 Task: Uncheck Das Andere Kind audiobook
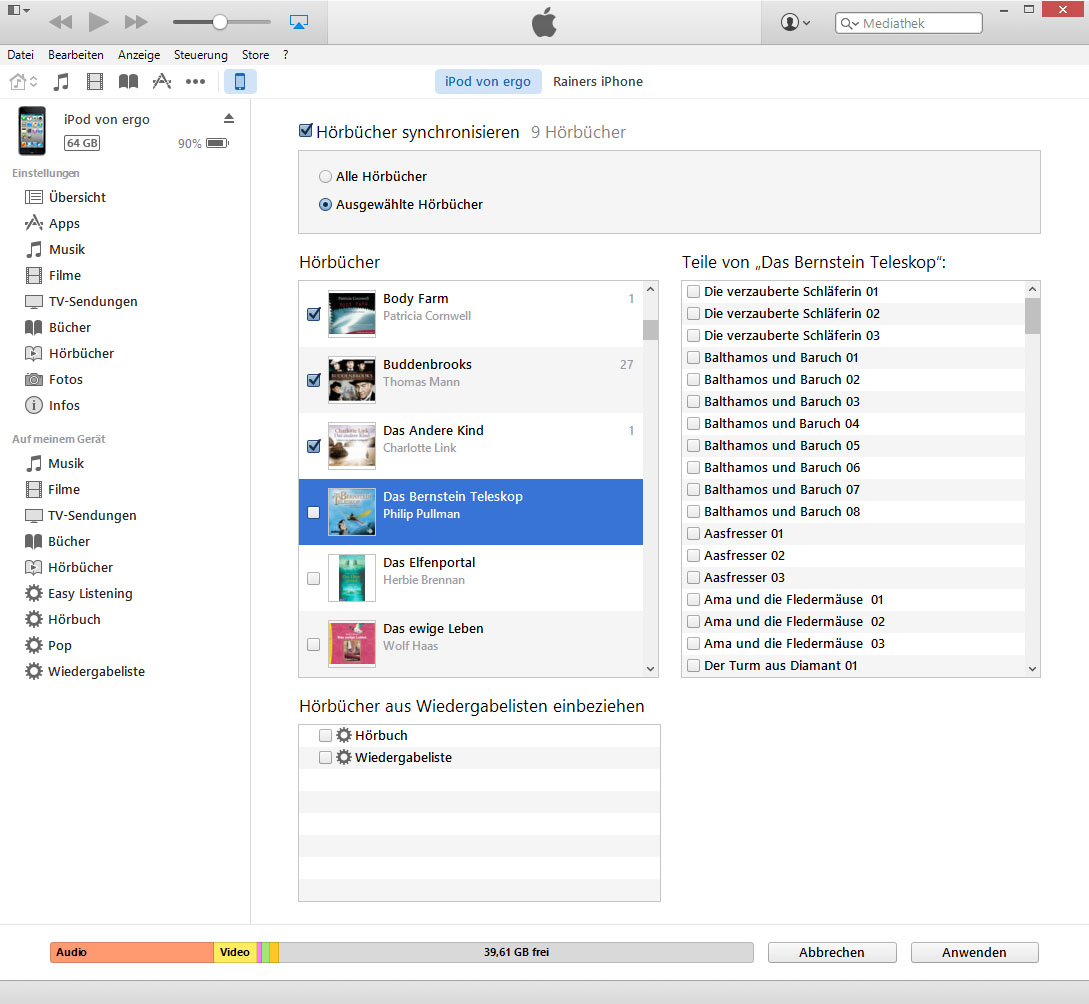[x=314, y=446]
